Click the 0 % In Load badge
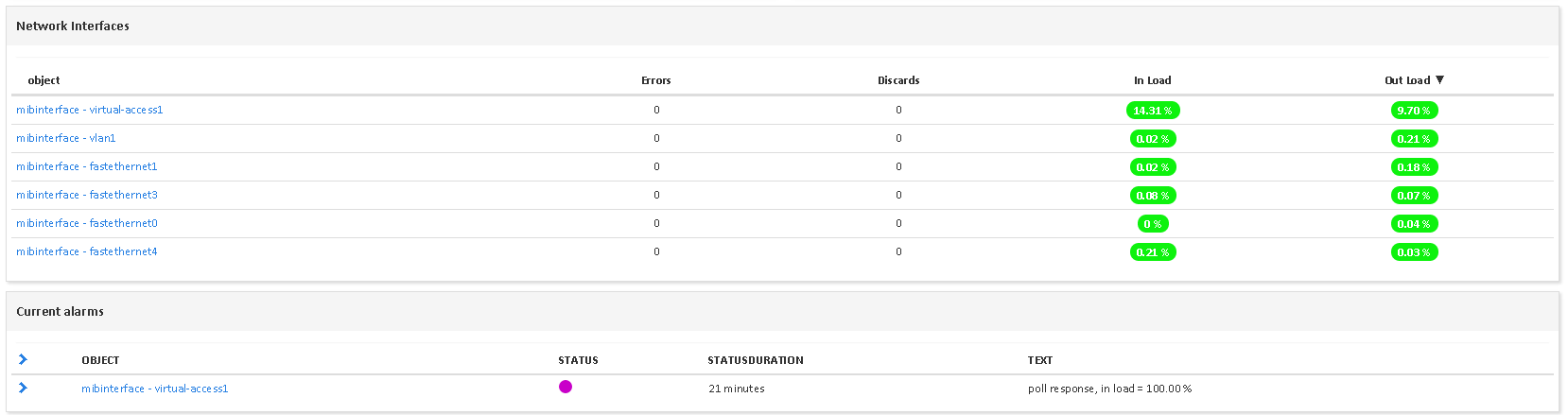This screenshot has width=1568, height=415. click(1153, 224)
